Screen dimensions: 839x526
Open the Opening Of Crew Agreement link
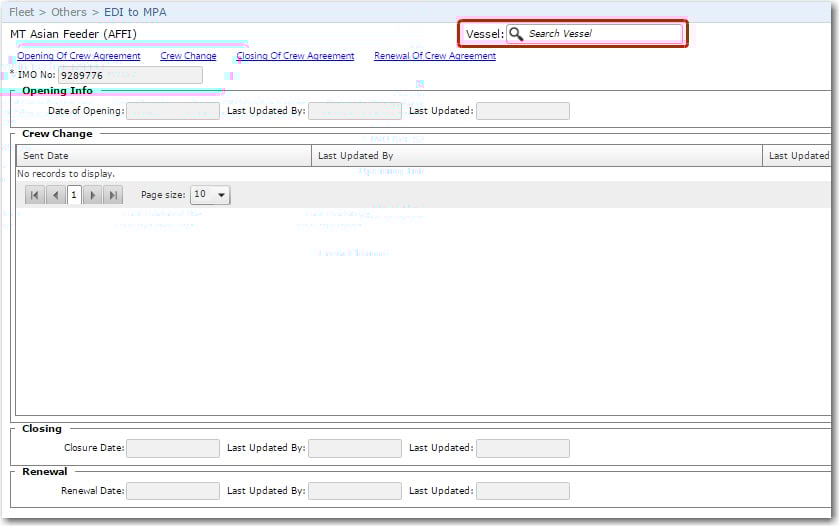(79, 56)
